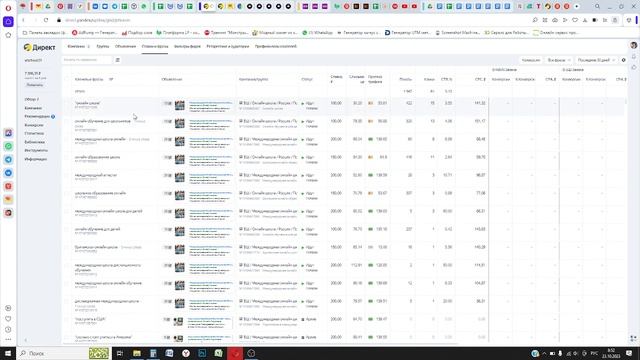Sort by the CPC column header
The width and height of the screenshot is (640, 360).
[x=480, y=79]
